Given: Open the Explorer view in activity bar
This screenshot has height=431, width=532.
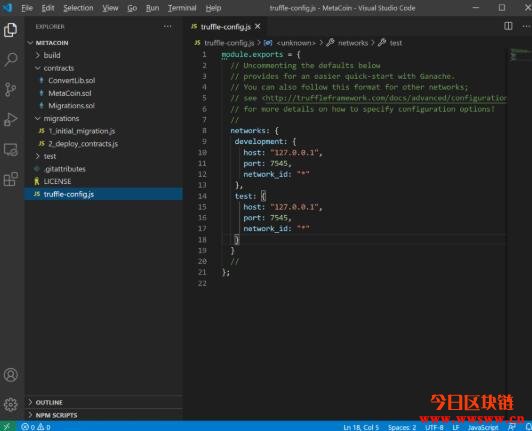Looking at the screenshot, I should pos(11,30).
